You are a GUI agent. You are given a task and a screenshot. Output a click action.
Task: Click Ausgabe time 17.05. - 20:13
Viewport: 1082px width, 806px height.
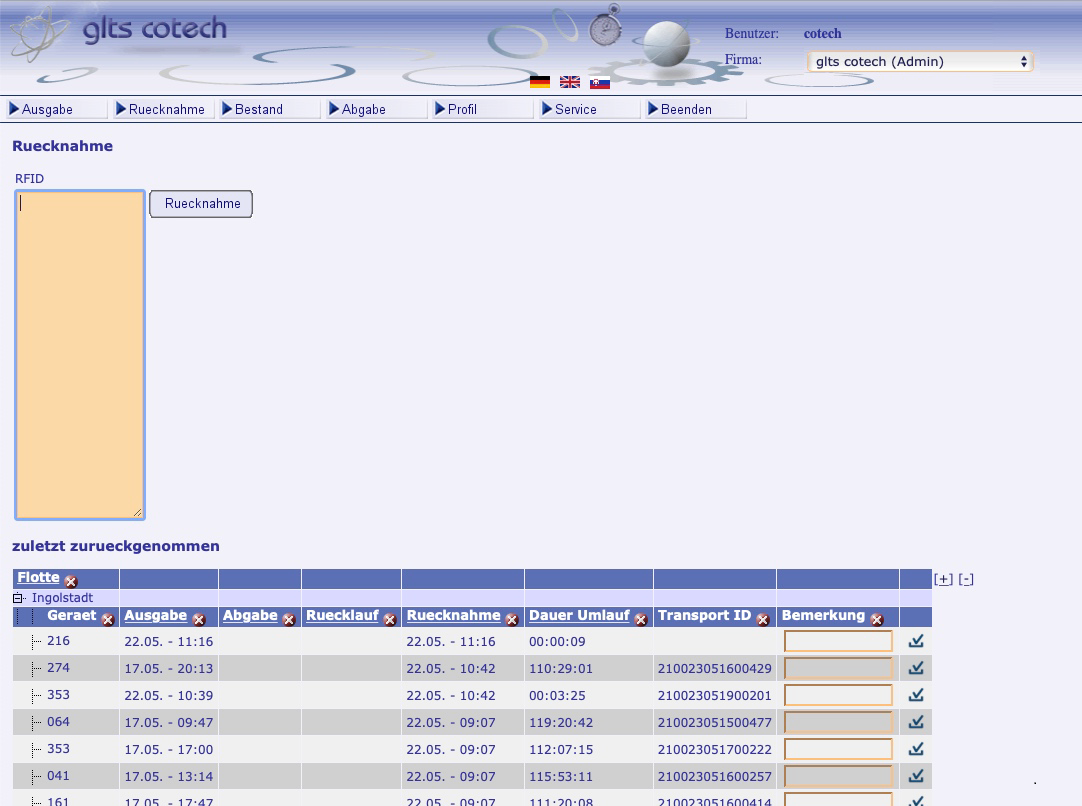168,668
